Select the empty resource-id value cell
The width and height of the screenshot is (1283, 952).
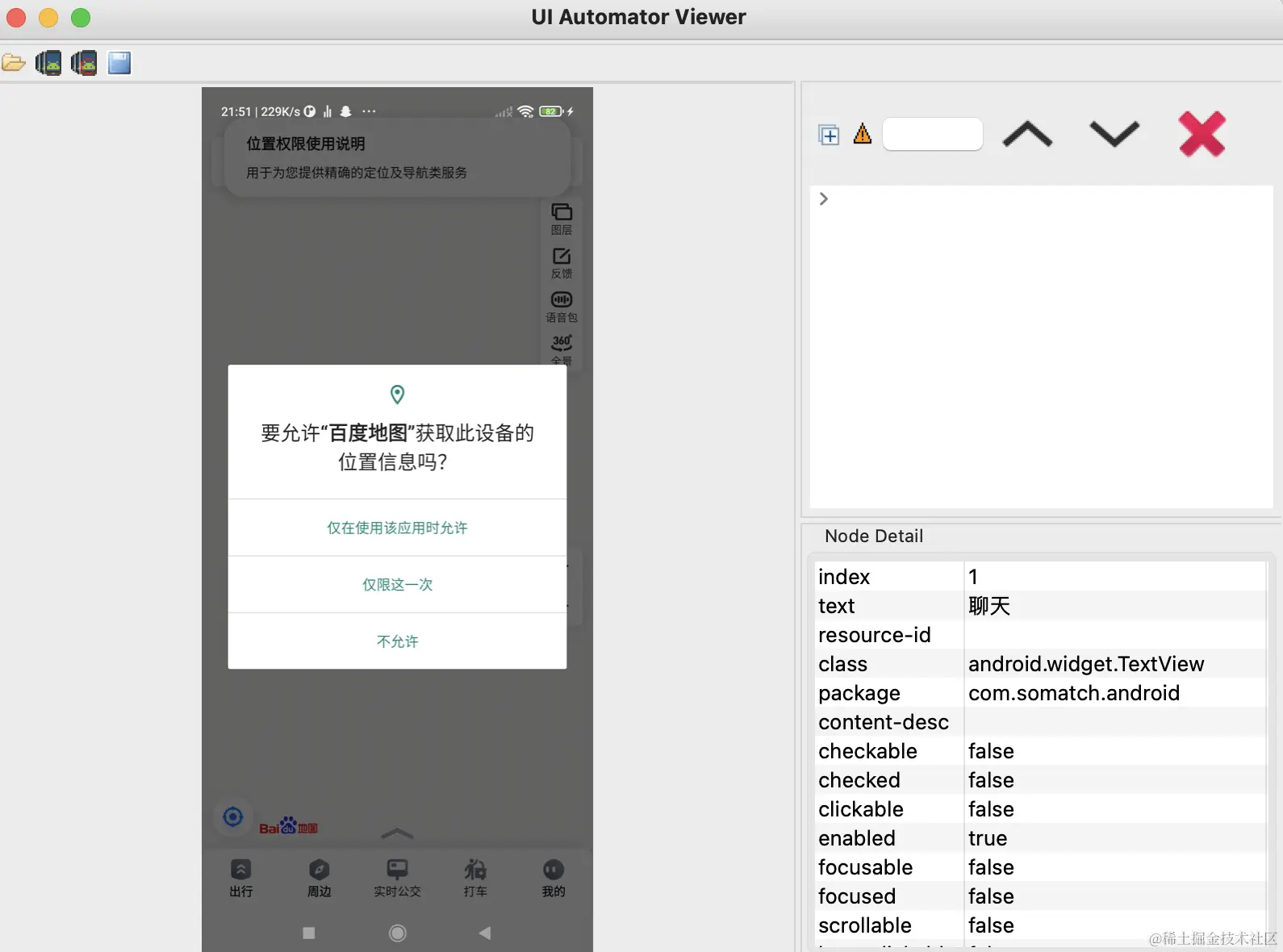click(x=1115, y=634)
